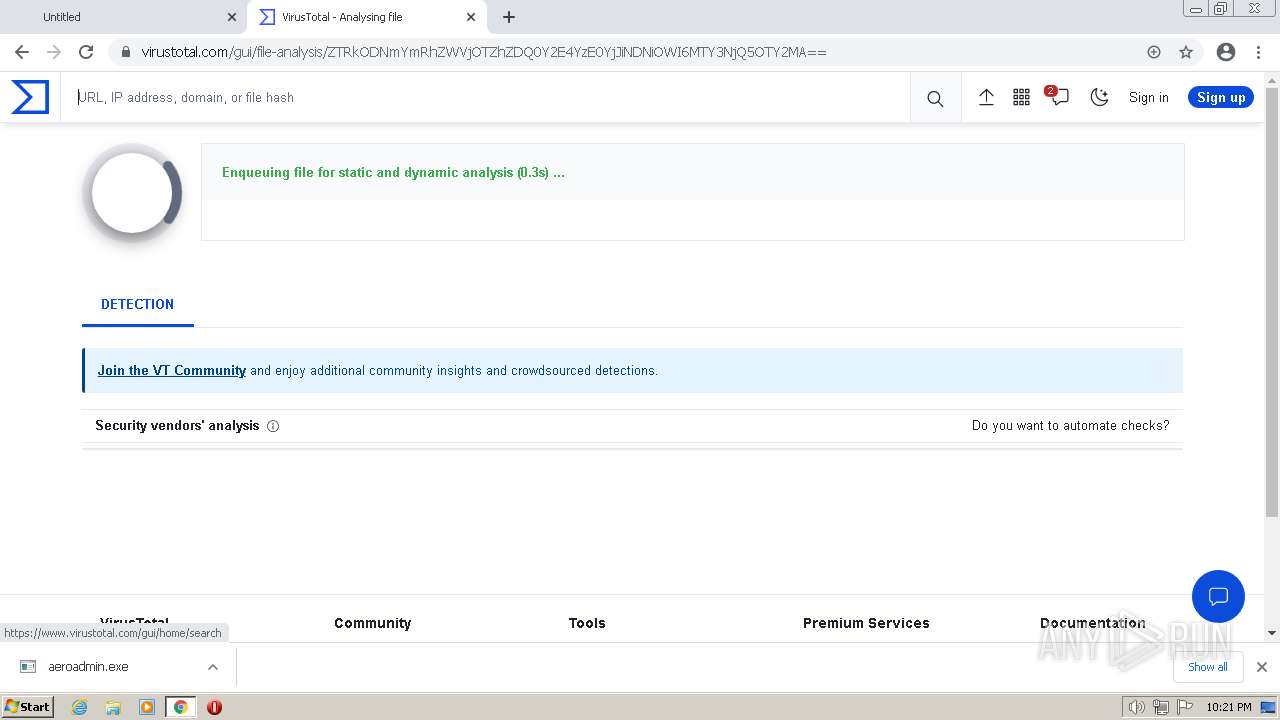Image resolution: width=1280 pixels, height=720 pixels.
Task: Open Join the VT Community link
Action: point(172,370)
